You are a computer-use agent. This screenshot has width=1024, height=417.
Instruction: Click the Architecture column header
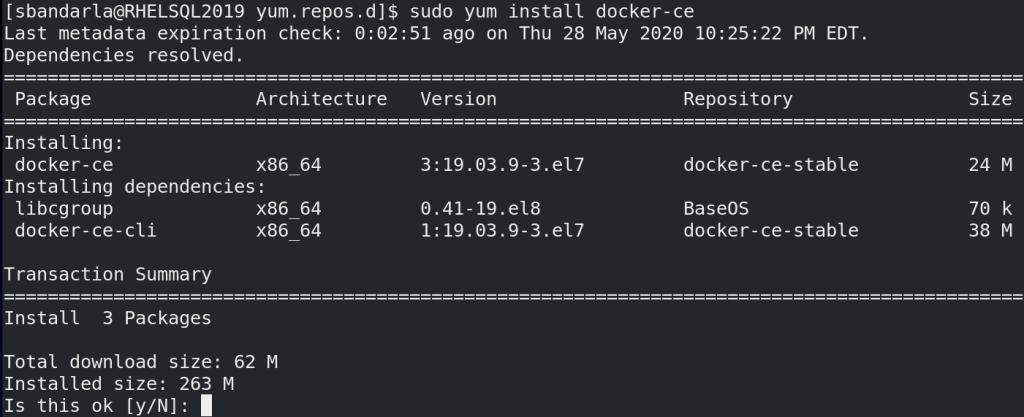click(321, 99)
